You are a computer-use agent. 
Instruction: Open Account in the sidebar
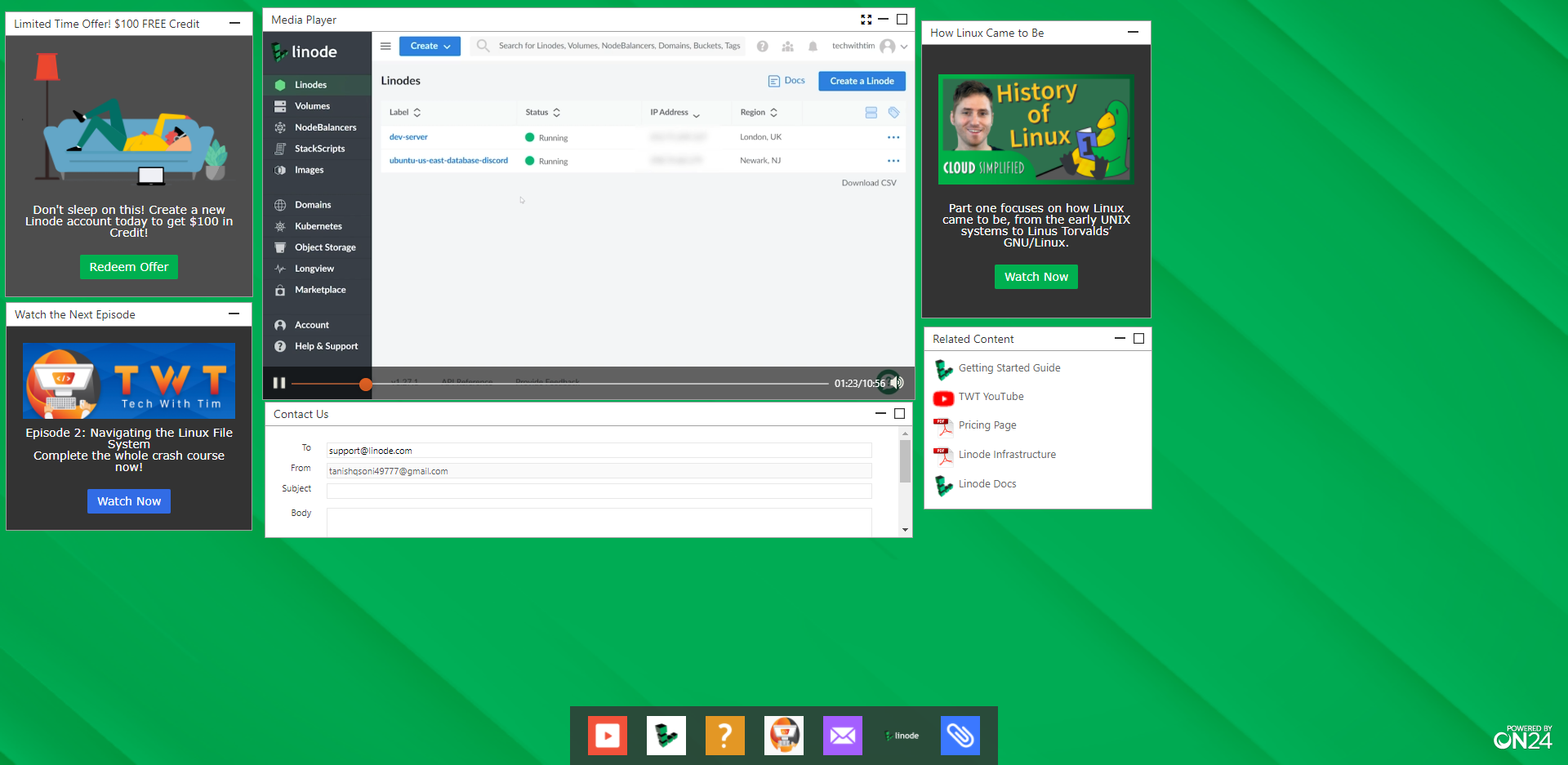click(317, 325)
